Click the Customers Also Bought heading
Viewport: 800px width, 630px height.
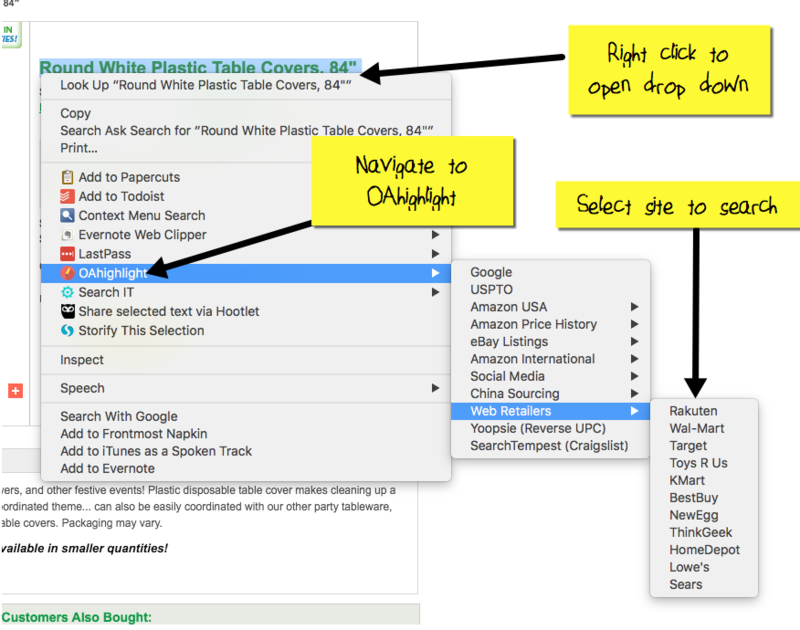(76, 617)
